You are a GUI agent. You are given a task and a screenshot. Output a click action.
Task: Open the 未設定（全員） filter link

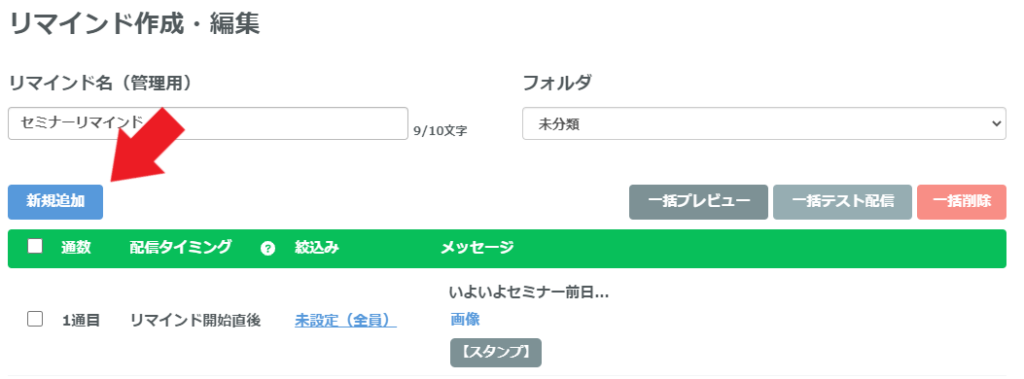click(345, 320)
